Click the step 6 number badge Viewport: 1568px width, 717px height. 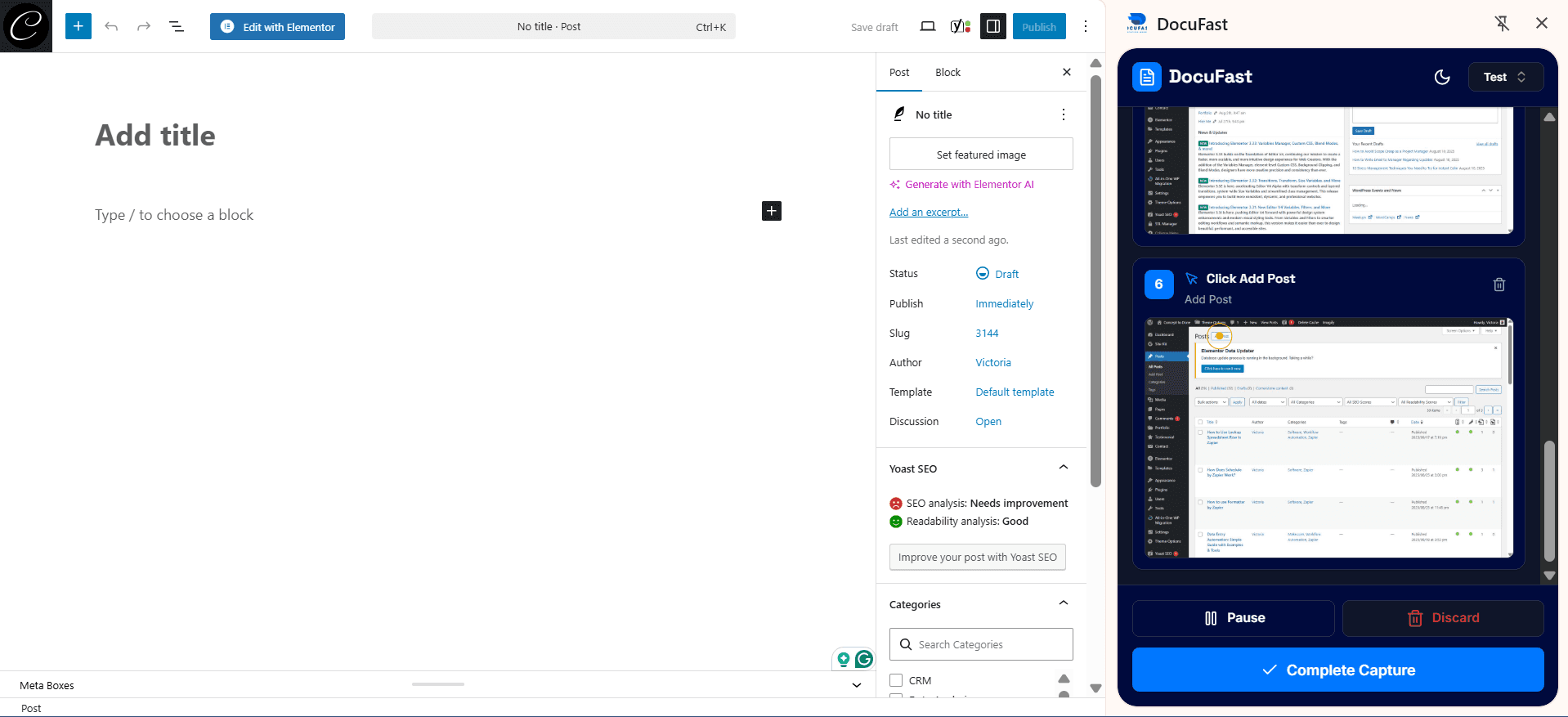click(1158, 285)
